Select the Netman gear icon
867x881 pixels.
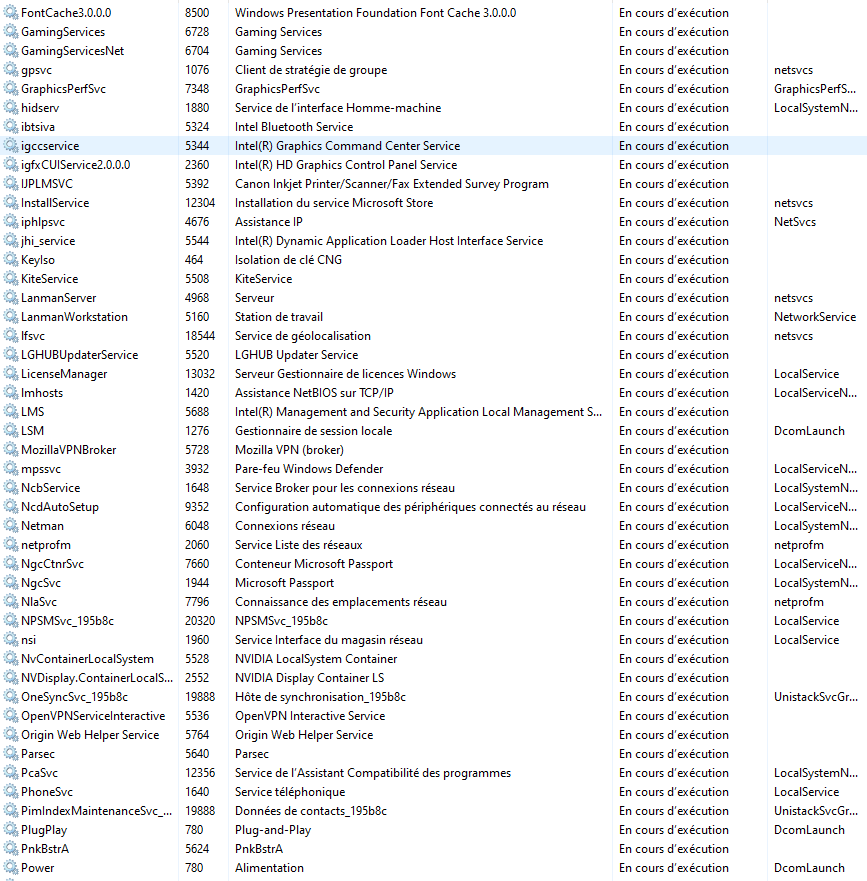11,526
